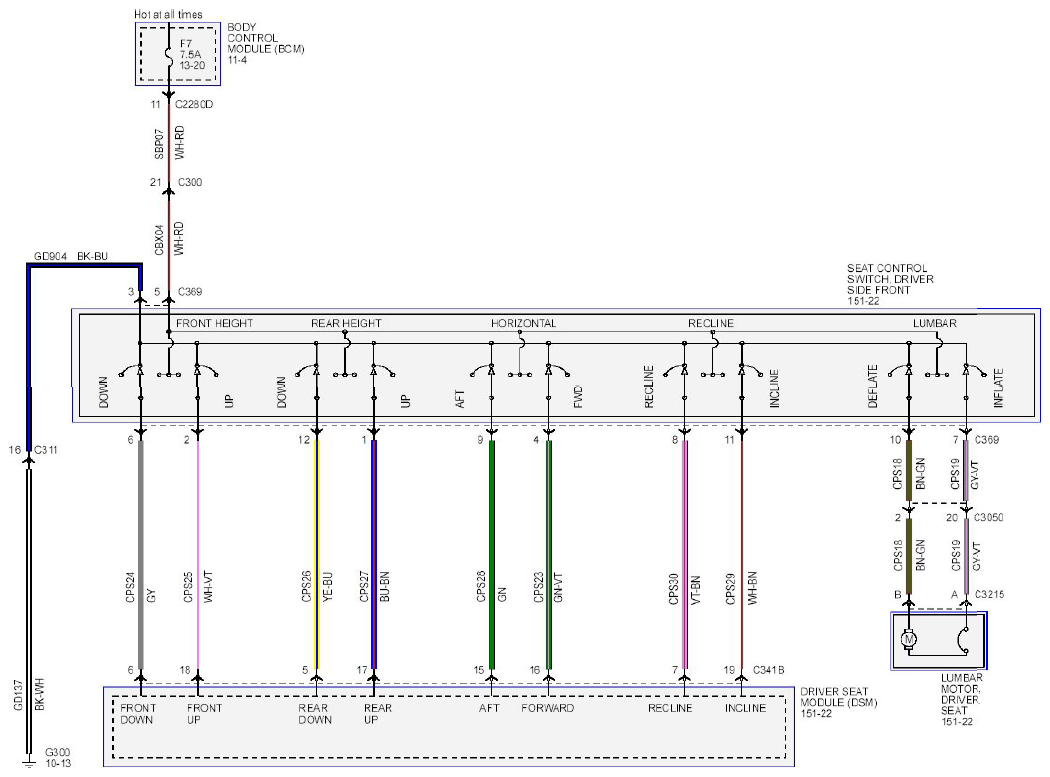1050x777 pixels.
Task: Click the FRONT DOWN terminal in DSM
Action: point(137,714)
